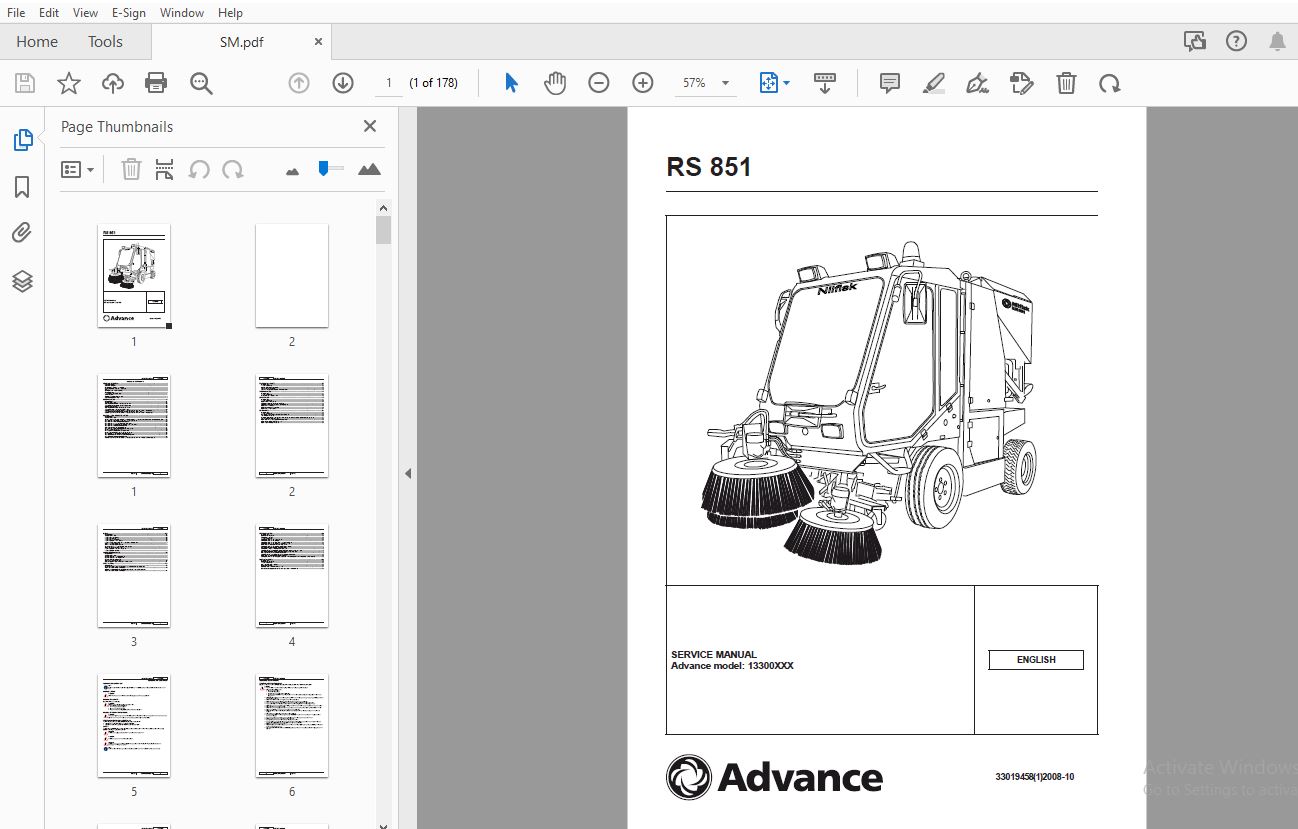
Task: Open the Layers panel
Action: coord(22,281)
